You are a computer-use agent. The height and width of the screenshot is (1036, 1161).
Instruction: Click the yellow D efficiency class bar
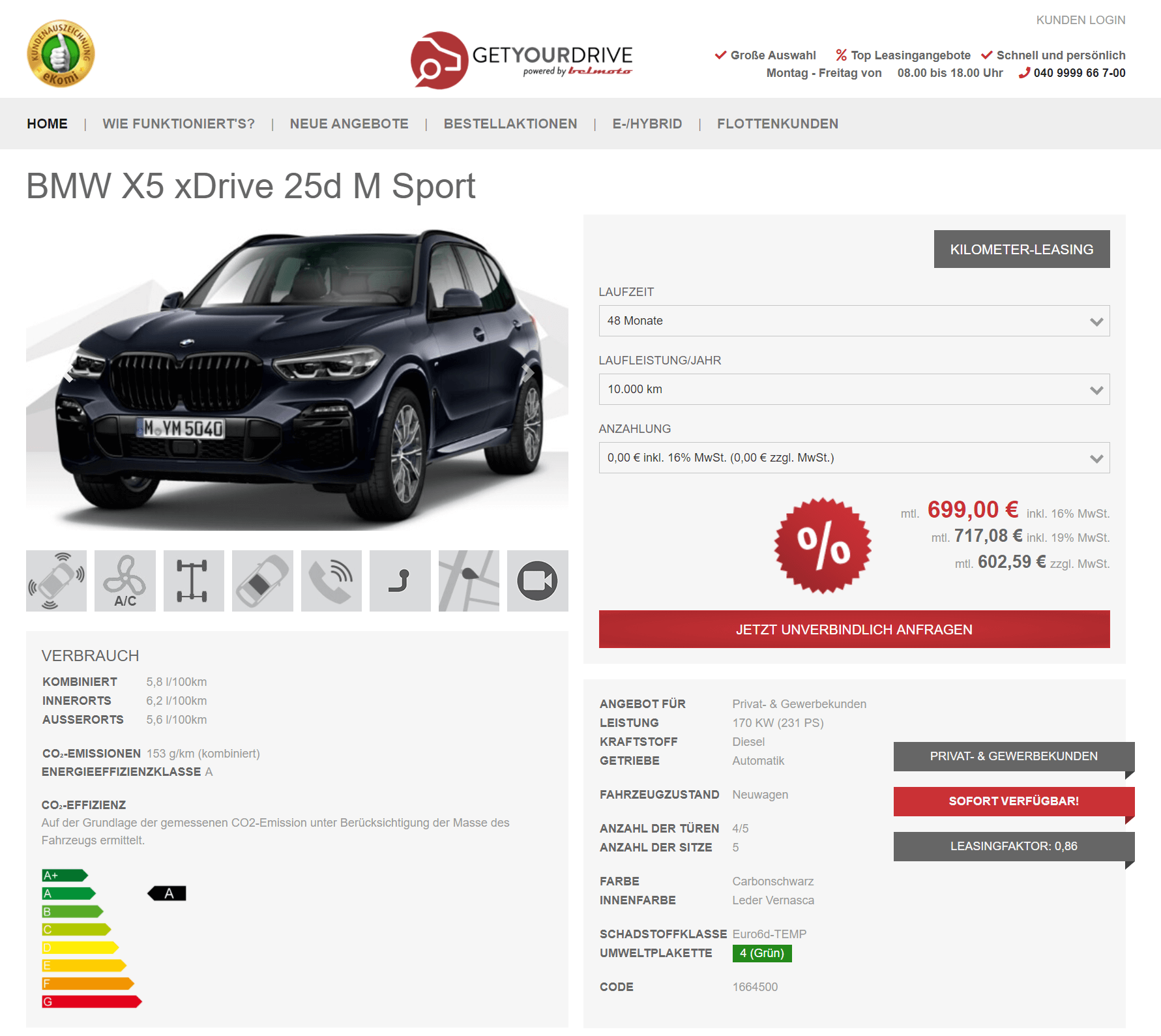[80, 947]
